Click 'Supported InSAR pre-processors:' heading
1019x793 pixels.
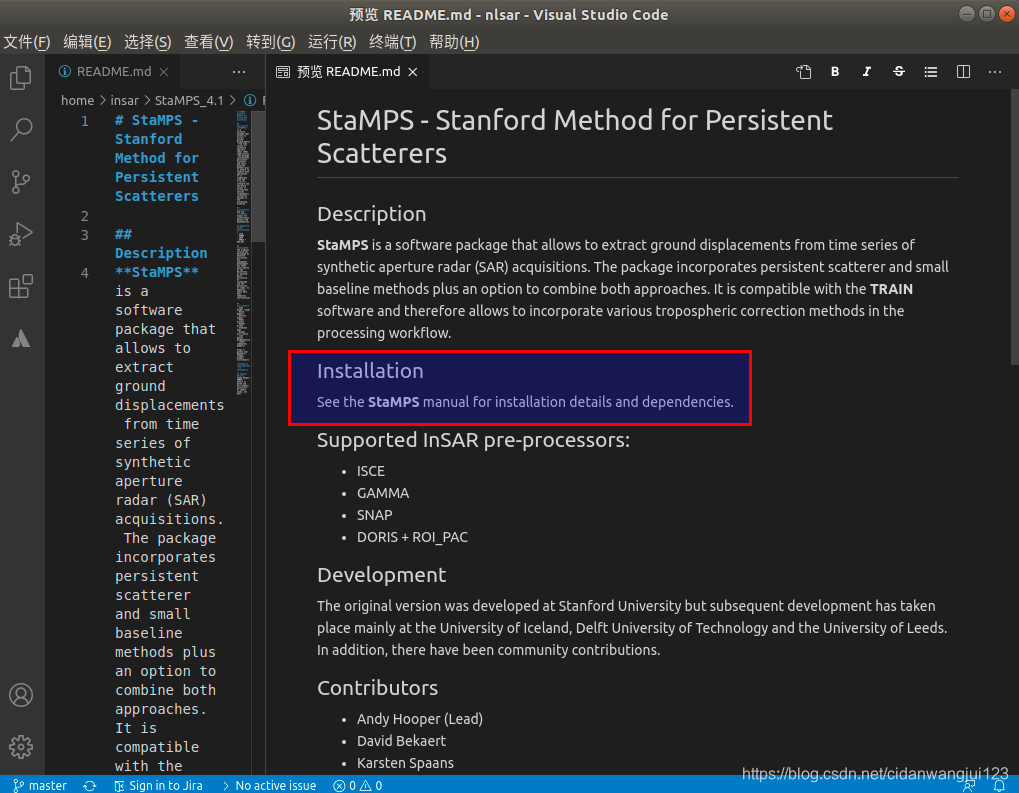tap(473, 440)
